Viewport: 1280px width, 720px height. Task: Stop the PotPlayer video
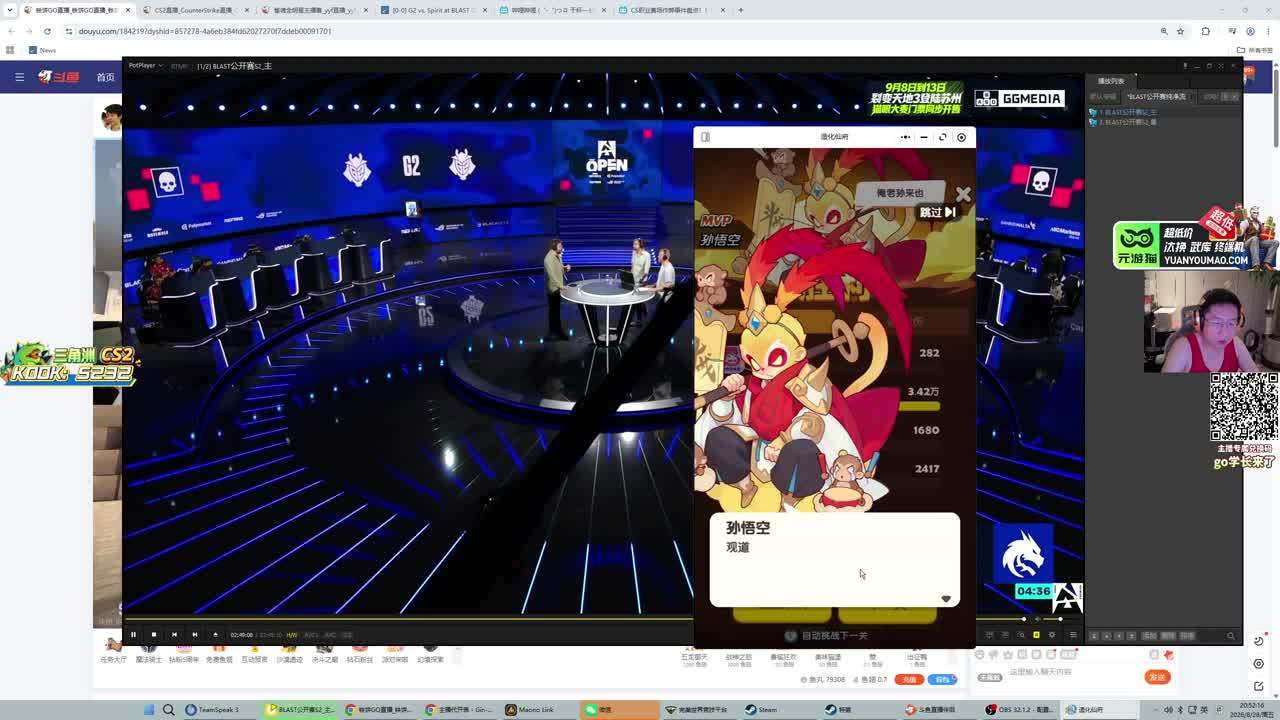pyautogui.click(x=153, y=634)
